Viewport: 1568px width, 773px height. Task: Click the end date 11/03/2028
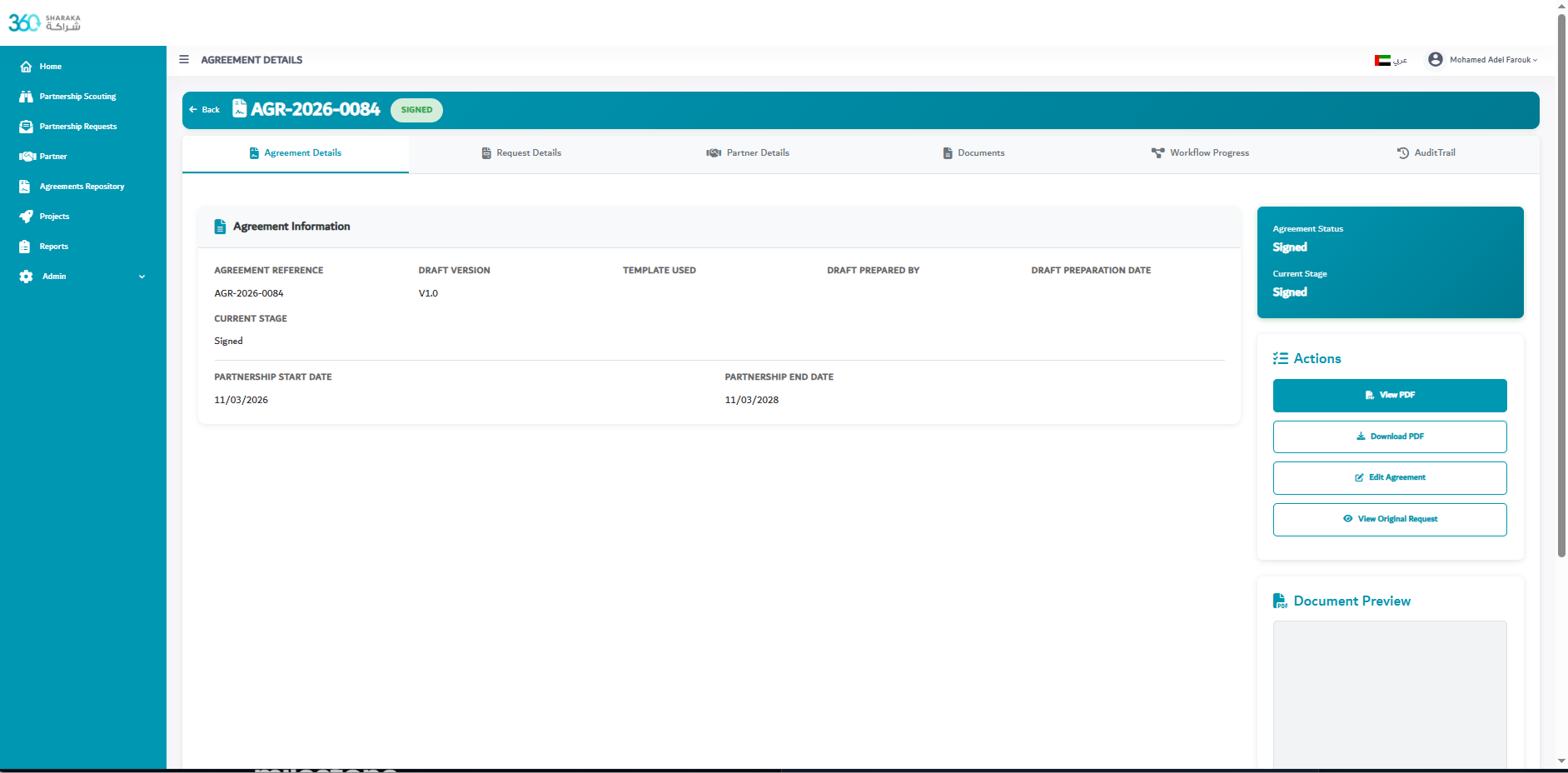coord(752,400)
